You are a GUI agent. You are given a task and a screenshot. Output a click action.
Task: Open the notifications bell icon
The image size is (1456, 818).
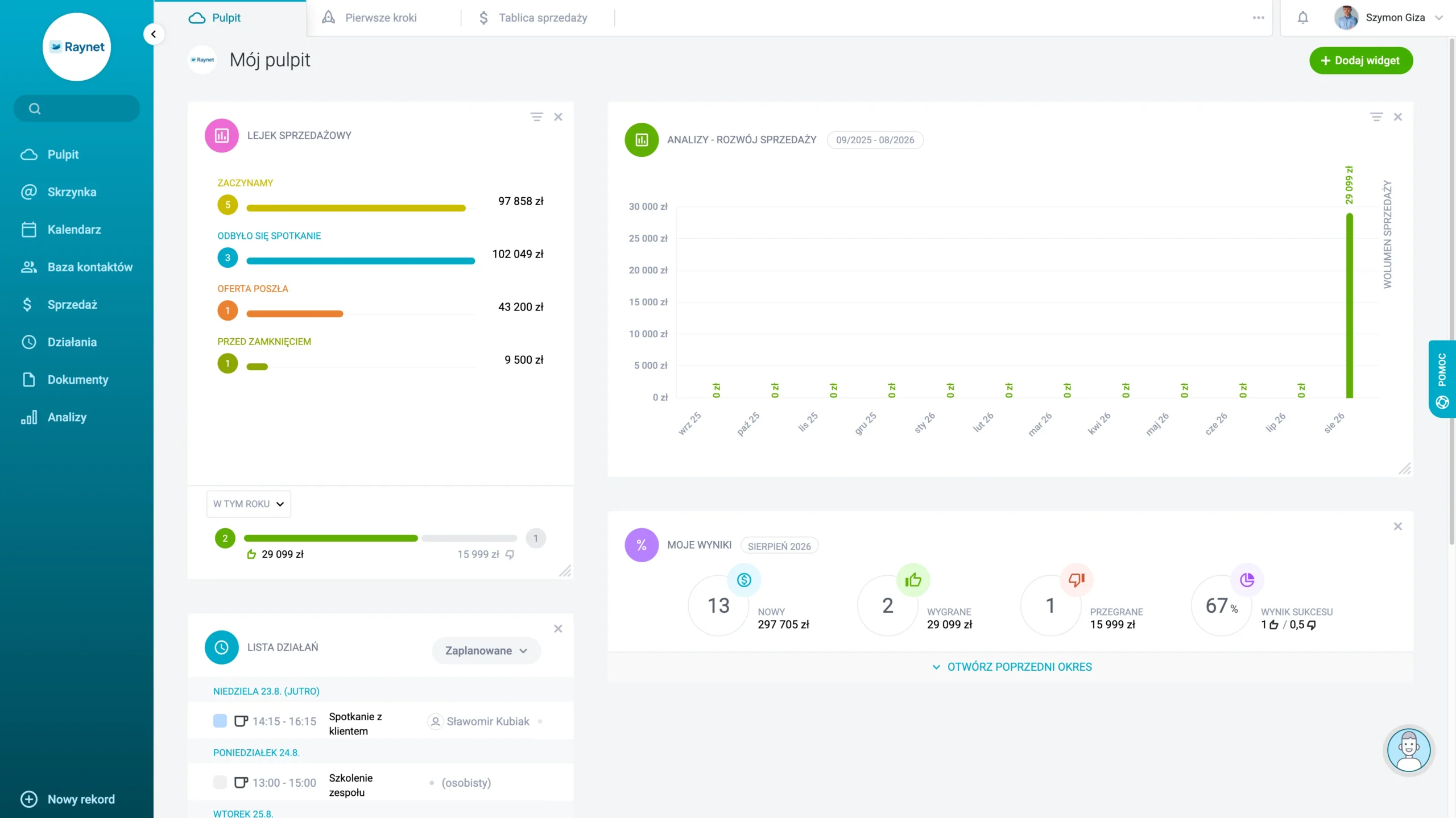coord(1302,18)
